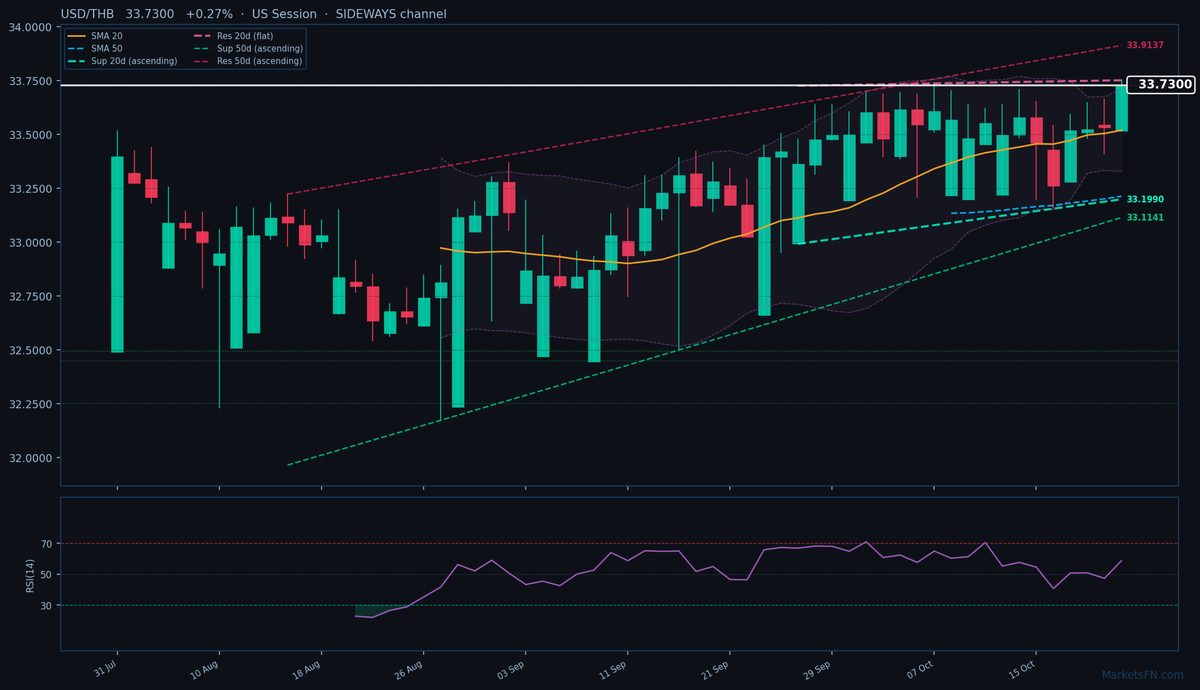Click the 32.0000 price axis label
1200x690 pixels.
tap(31, 459)
